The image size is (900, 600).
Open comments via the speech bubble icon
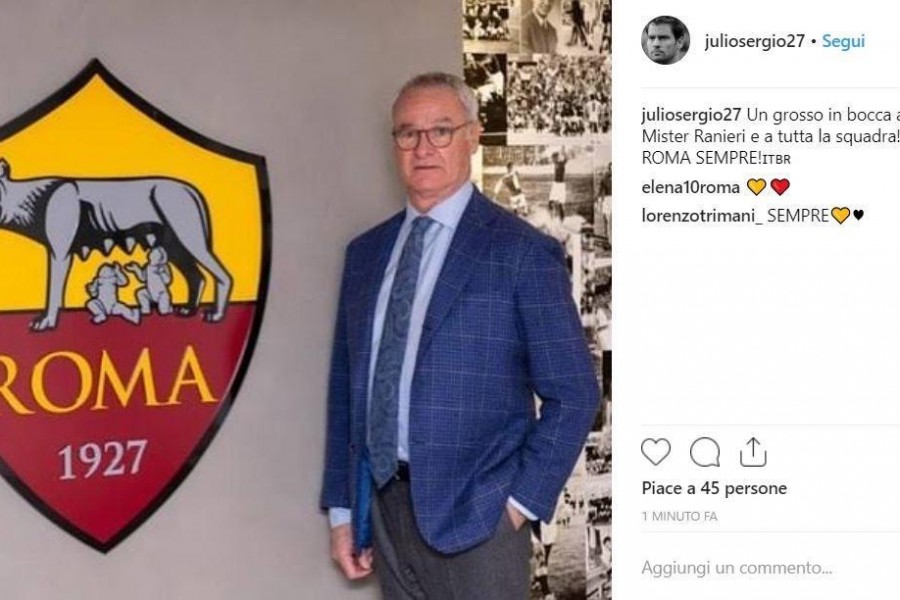(705, 452)
